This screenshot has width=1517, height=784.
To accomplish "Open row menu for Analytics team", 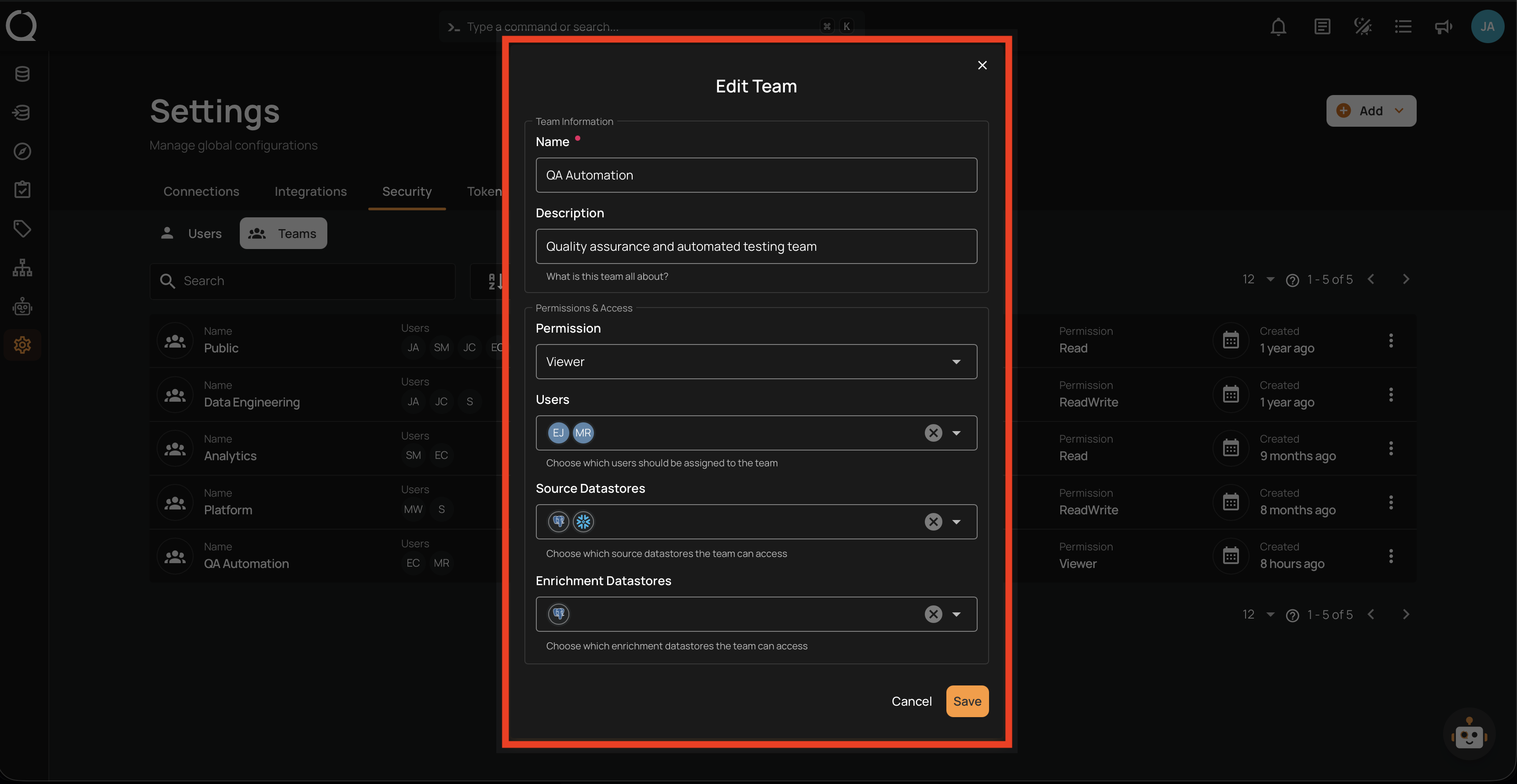I will click(x=1391, y=448).
